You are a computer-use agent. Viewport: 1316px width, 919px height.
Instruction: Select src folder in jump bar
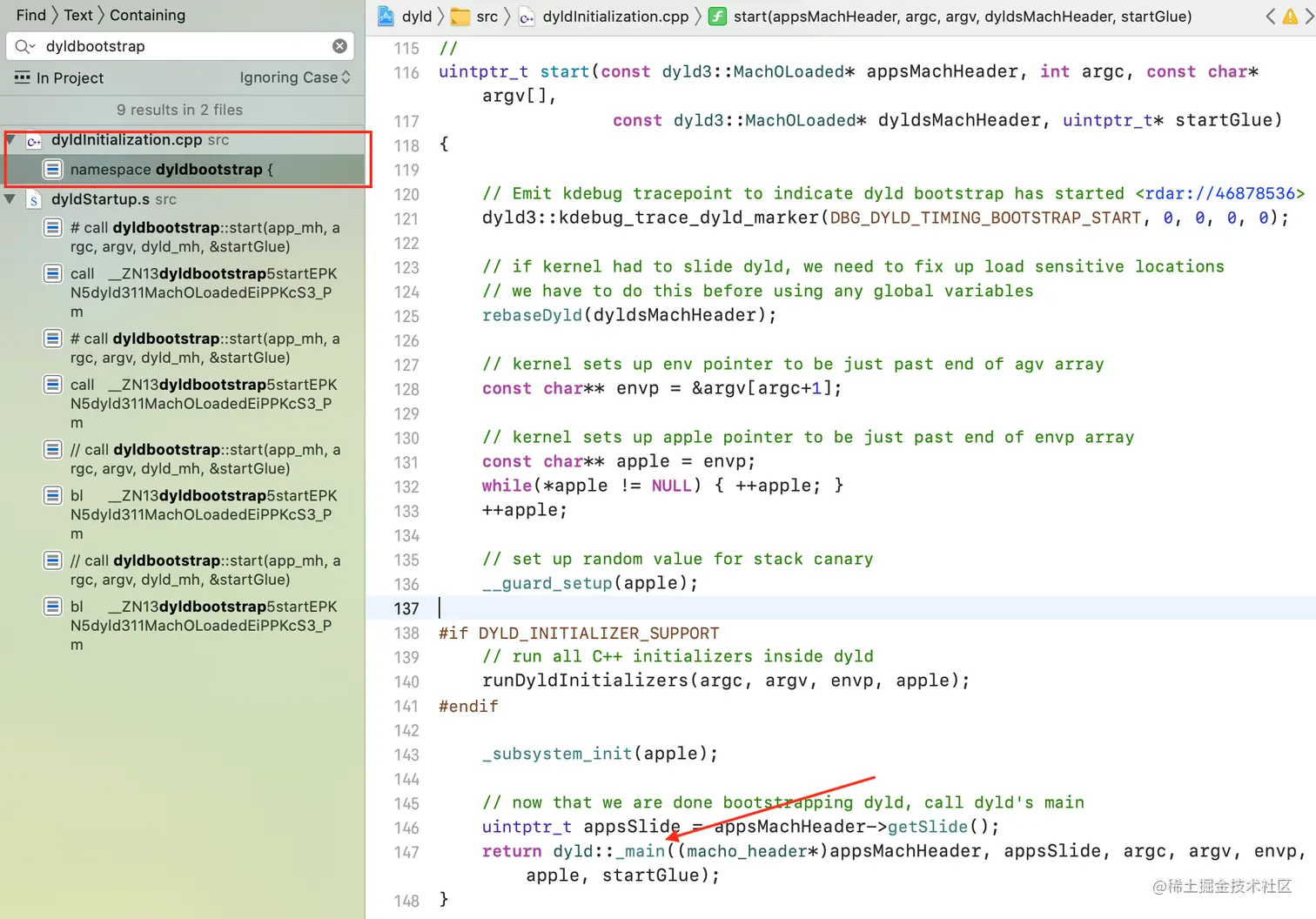coord(487,16)
